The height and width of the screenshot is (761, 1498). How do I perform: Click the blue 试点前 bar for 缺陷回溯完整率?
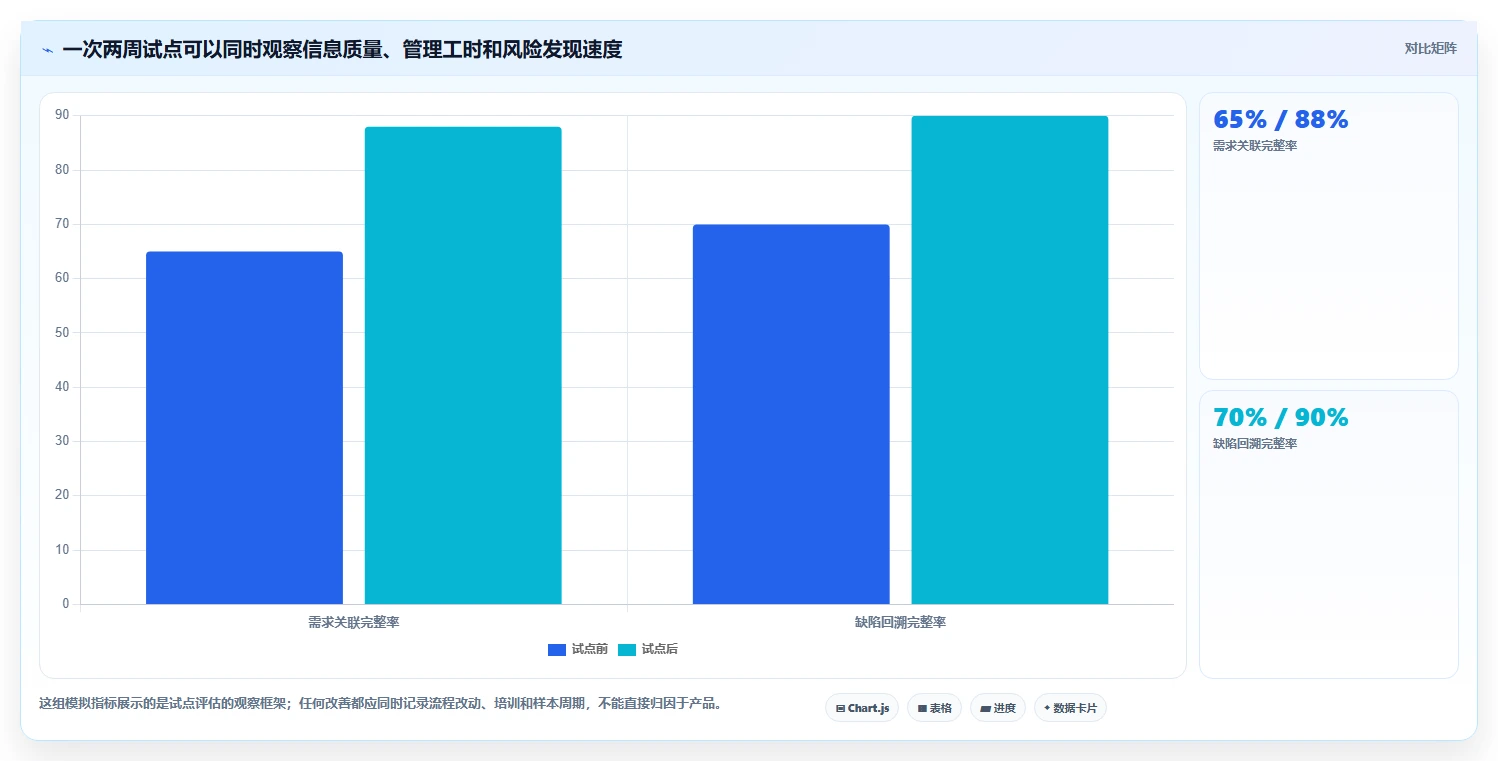[x=791, y=414]
